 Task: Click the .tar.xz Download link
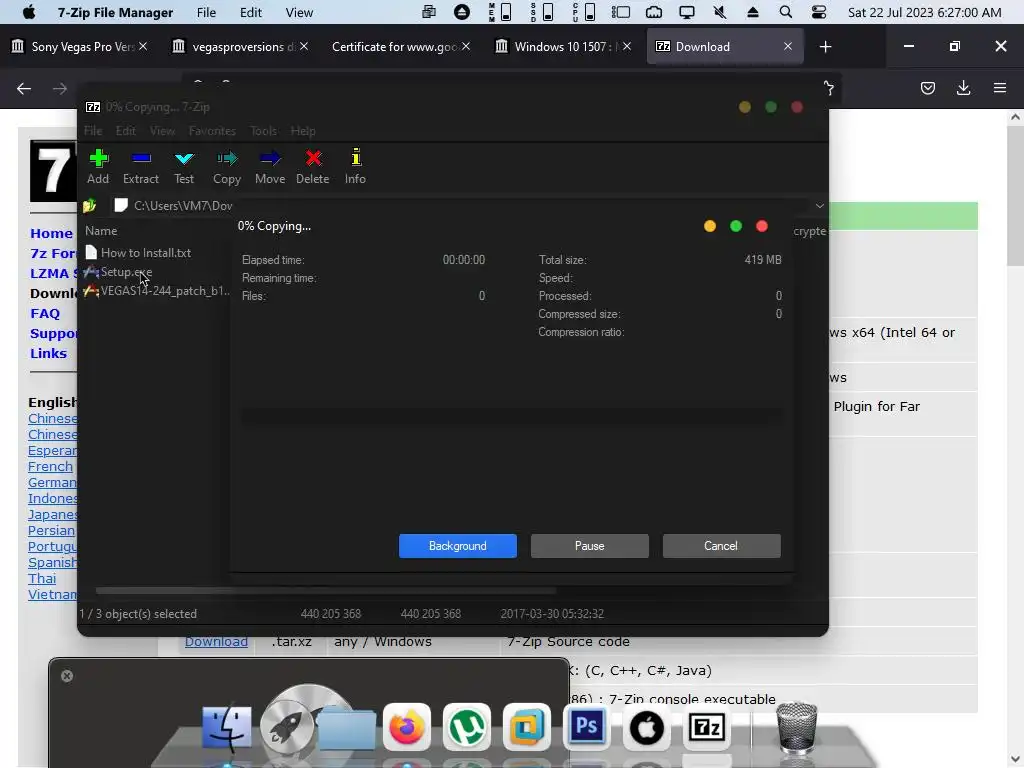pos(216,642)
